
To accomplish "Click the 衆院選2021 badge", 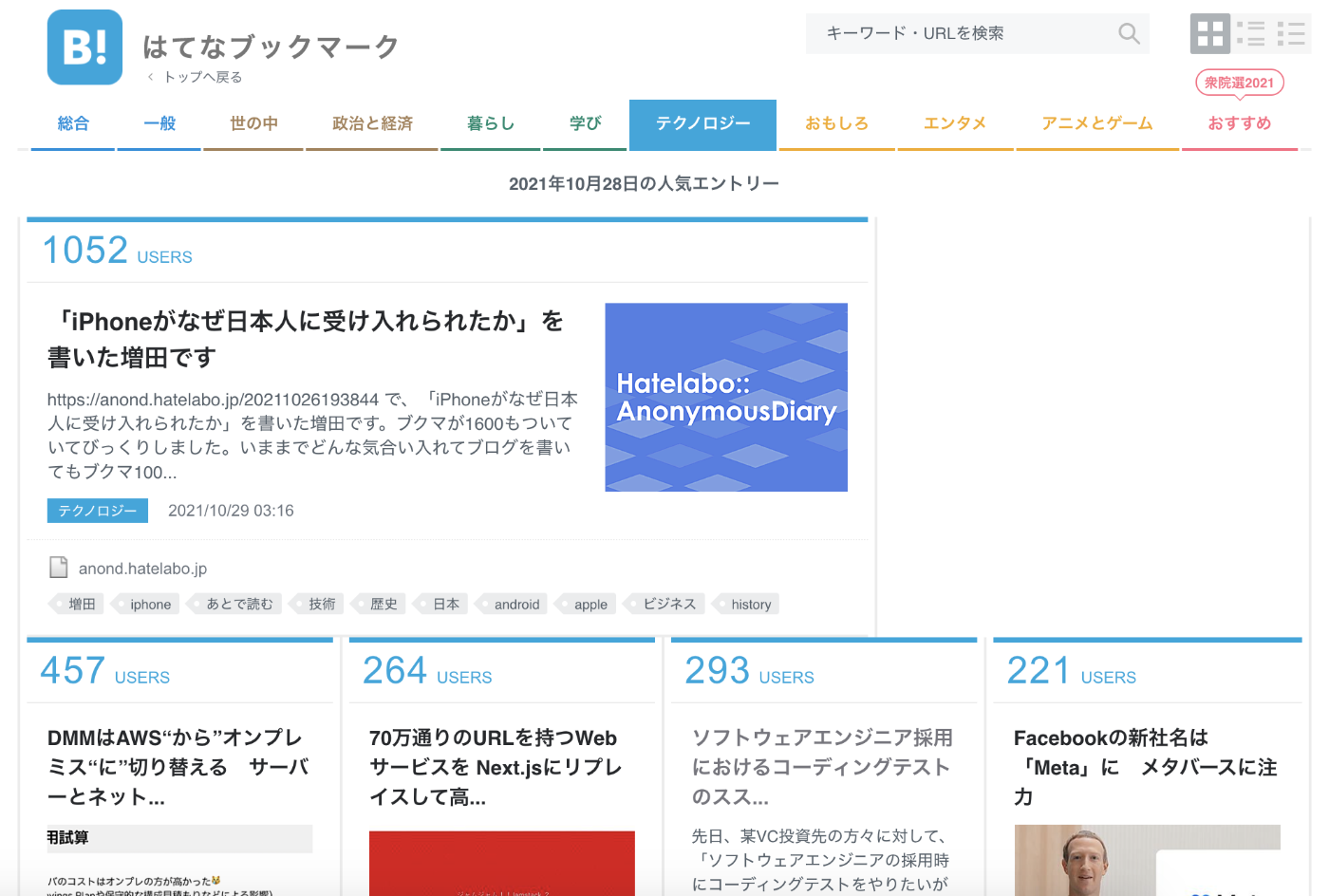I will (x=1240, y=83).
